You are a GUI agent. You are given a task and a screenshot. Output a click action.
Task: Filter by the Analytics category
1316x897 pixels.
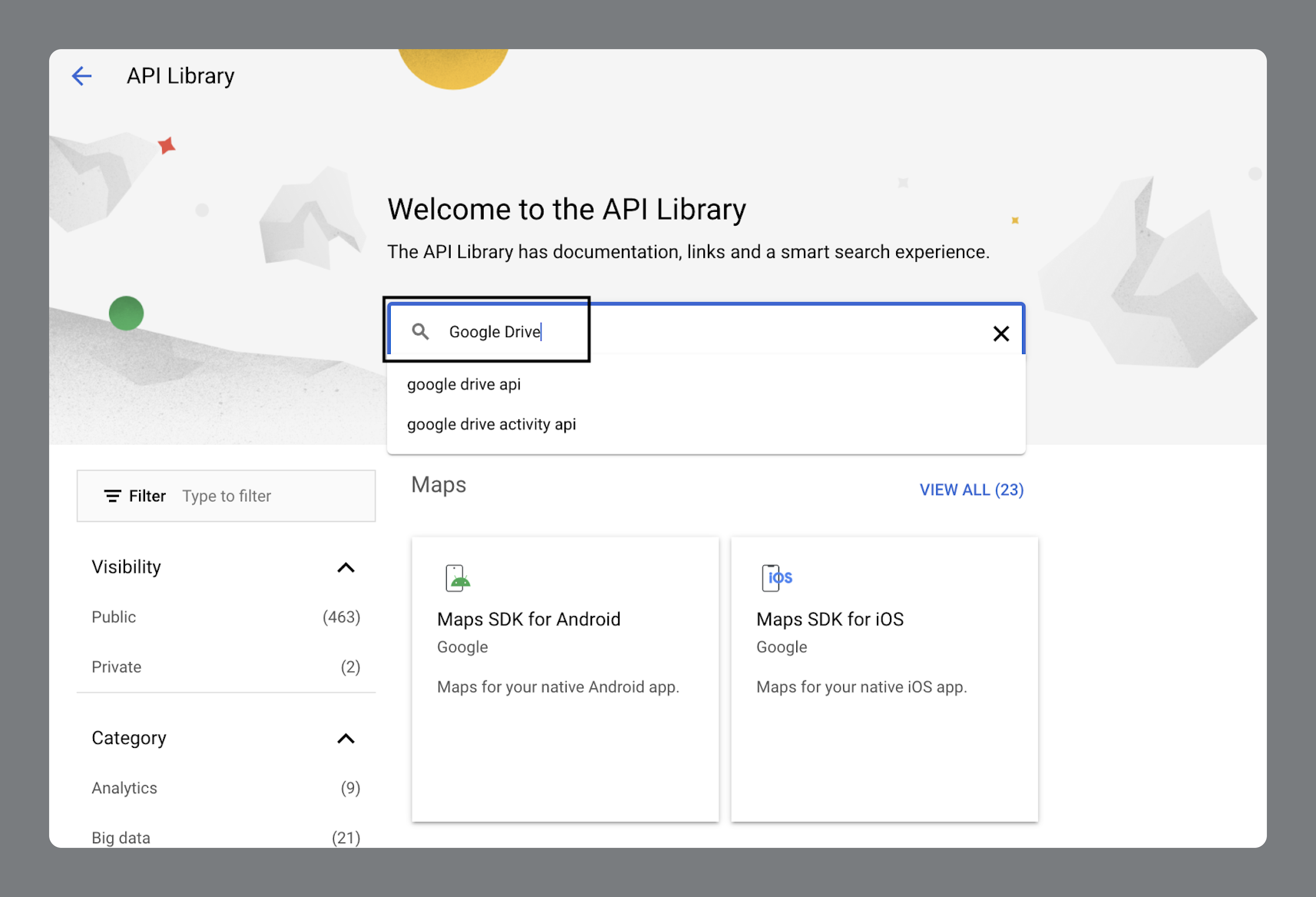click(124, 788)
